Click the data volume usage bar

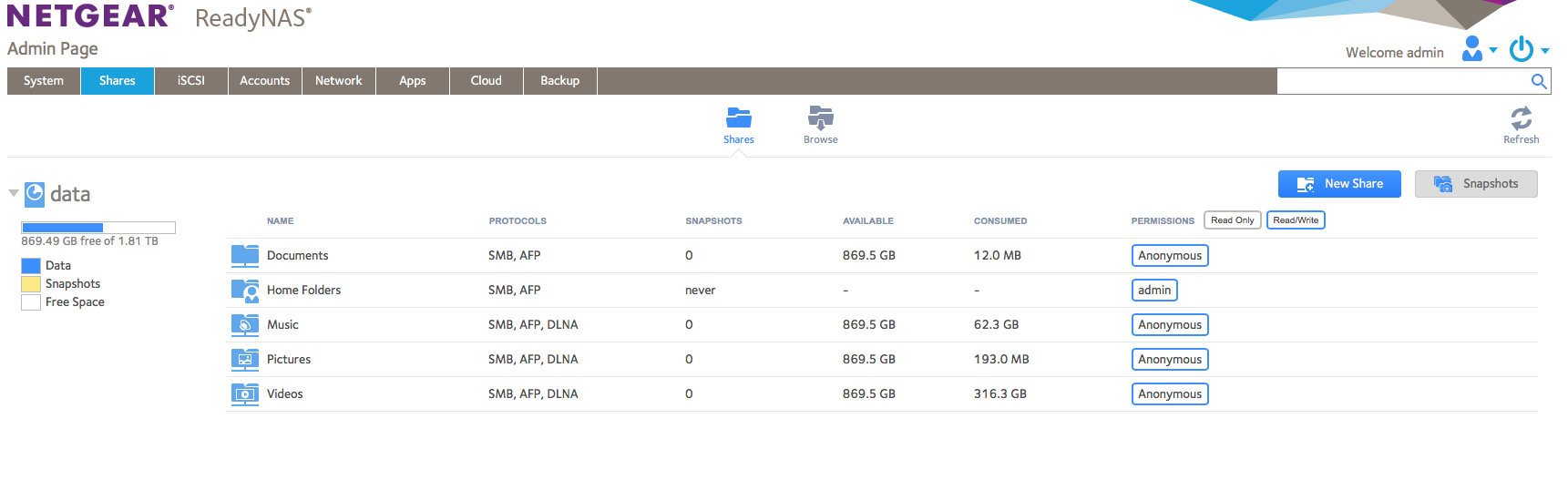[x=98, y=228]
